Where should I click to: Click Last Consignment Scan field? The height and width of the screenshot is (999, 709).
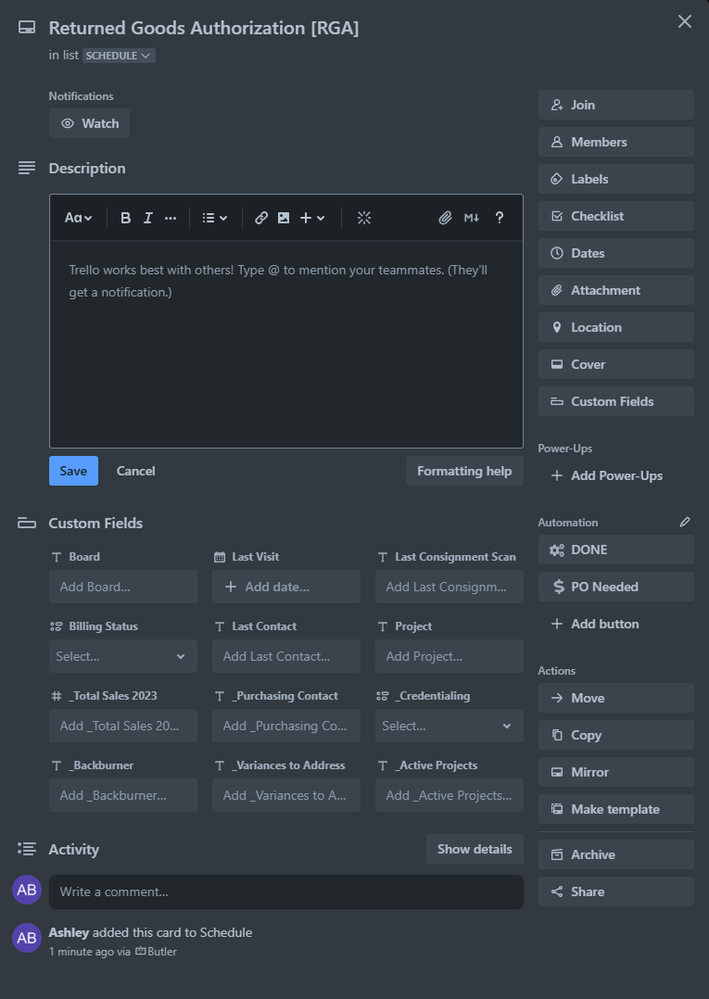(x=449, y=587)
